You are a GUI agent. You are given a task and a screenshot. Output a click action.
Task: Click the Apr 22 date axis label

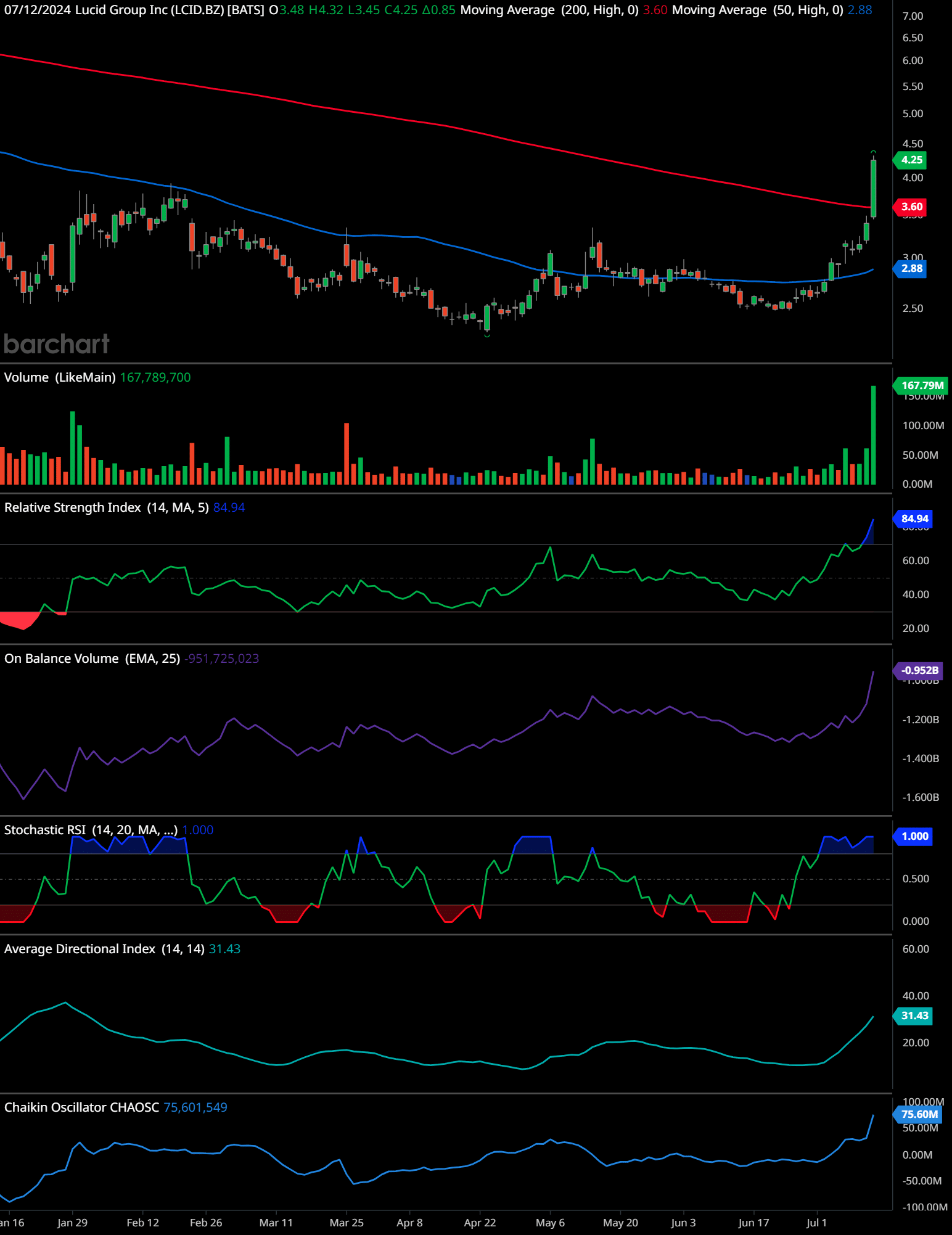point(480,1223)
